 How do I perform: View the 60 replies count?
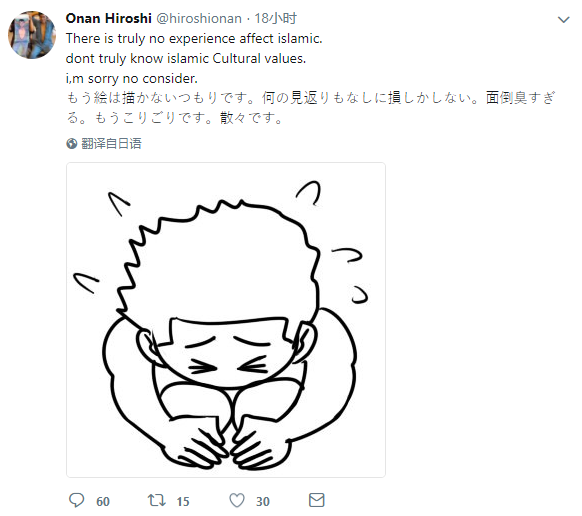pos(103,502)
